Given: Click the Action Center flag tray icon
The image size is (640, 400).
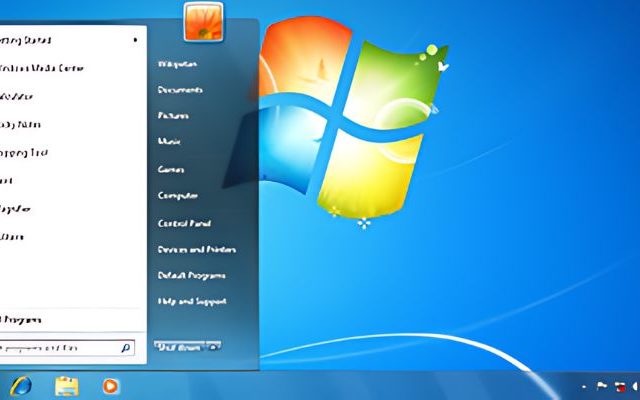Looking at the screenshot, I should (x=602, y=386).
